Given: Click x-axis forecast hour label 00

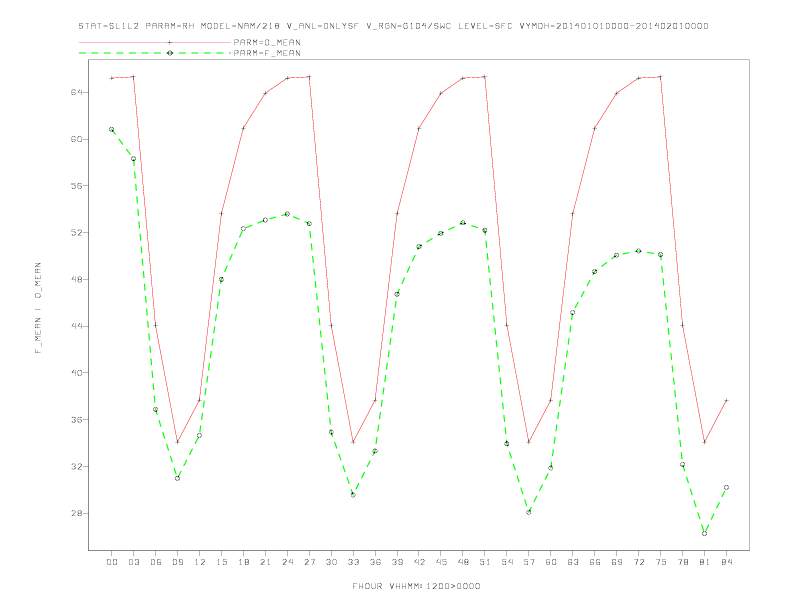Looking at the screenshot, I should 112,562.
